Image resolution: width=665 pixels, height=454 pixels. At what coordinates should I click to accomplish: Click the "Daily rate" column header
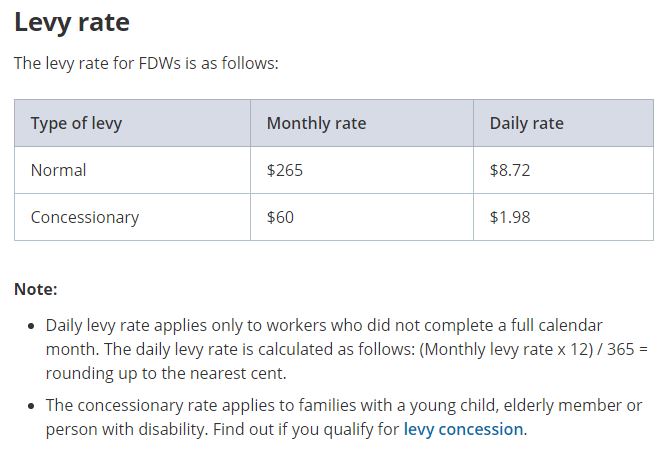(x=526, y=124)
